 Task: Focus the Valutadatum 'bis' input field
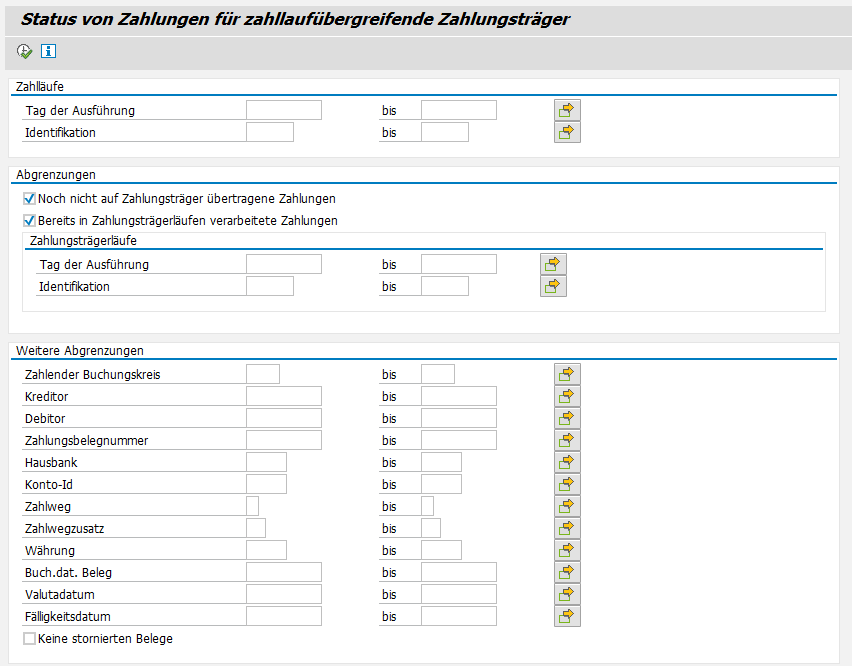point(458,594)
